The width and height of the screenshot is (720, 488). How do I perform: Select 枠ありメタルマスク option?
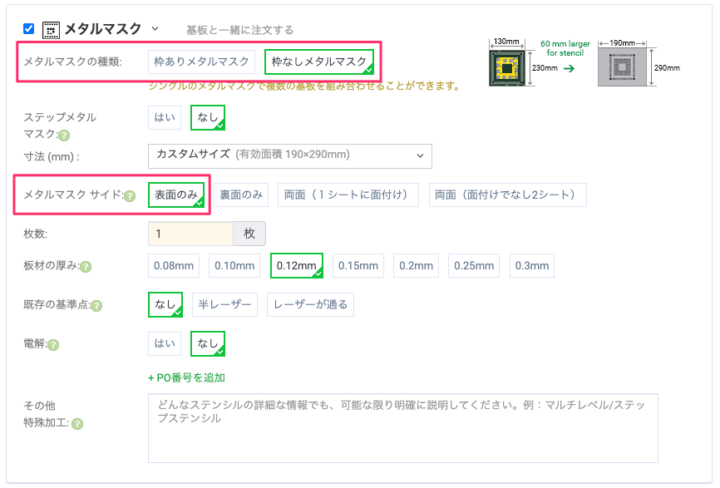[x=201, y=62]
